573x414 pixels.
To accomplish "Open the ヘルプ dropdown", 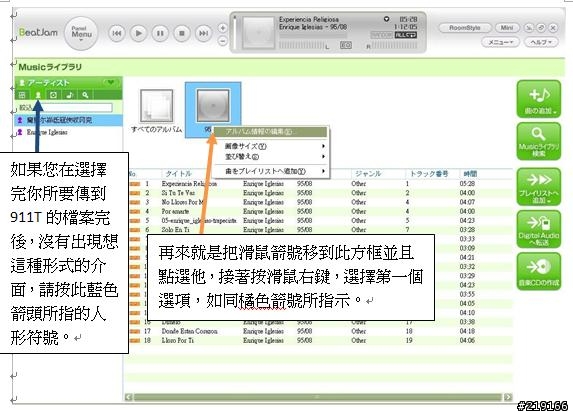I will pyautogui.click(x=541, y=42).
